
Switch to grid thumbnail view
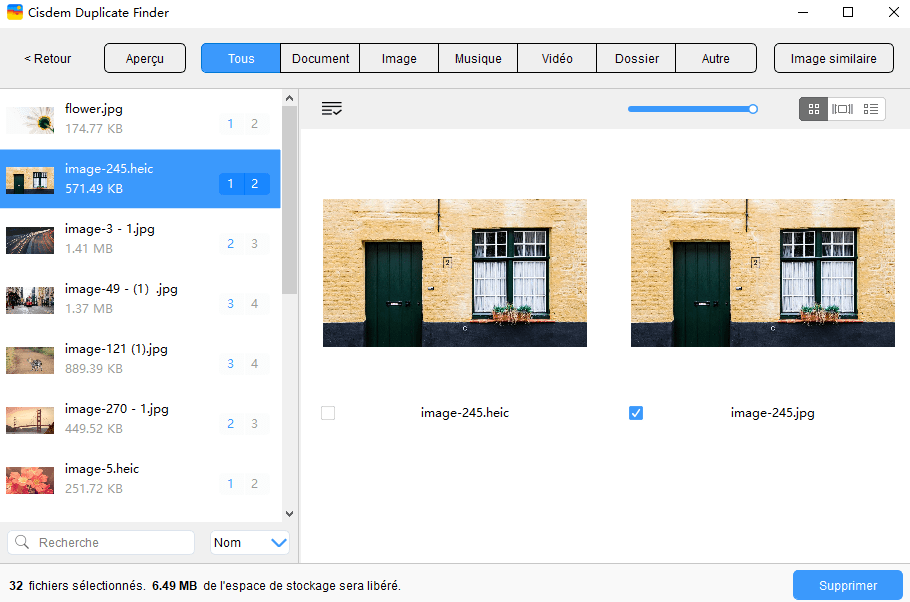814,109
